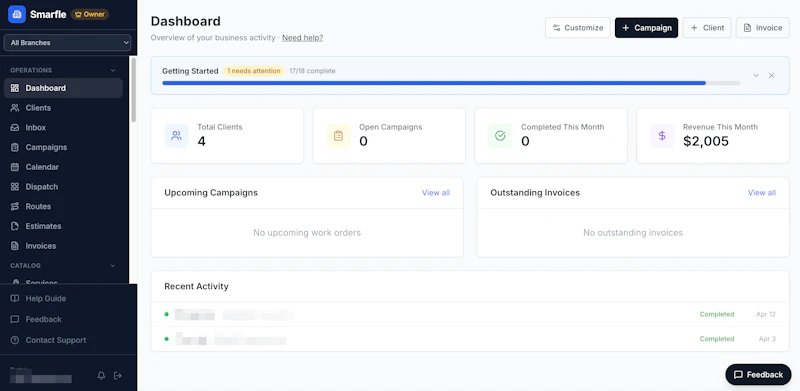Click the Help Guide book icon
This screenshot has height=391, width=800.
(15, 299)
